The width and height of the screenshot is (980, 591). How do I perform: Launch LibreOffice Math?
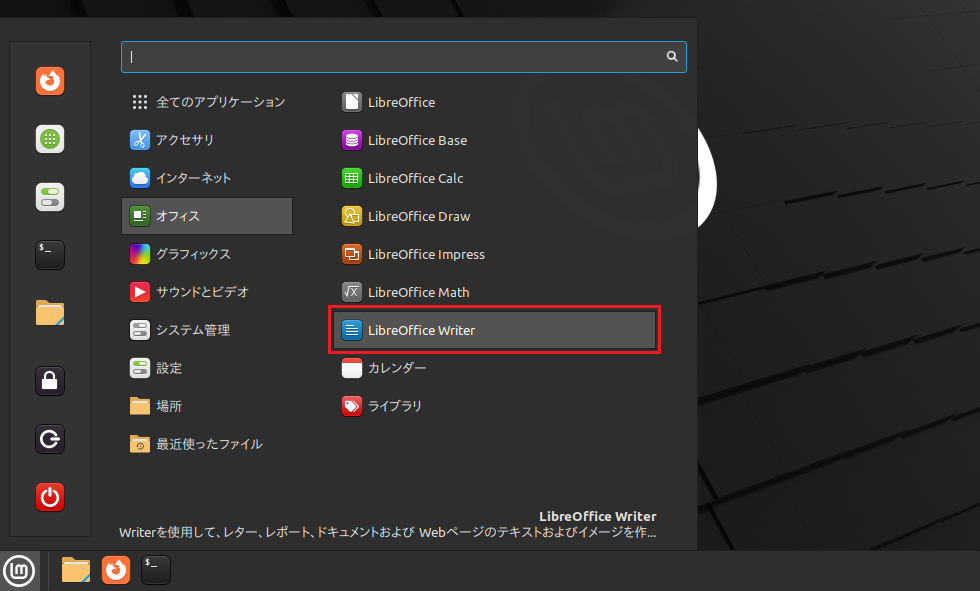pos(494,292)
